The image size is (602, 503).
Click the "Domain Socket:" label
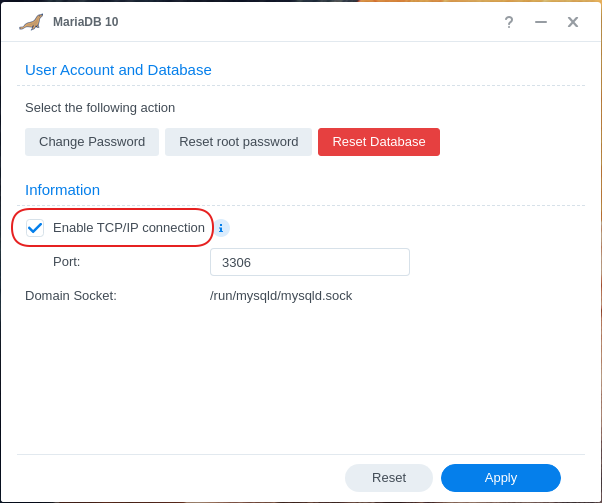click(71, 296)
